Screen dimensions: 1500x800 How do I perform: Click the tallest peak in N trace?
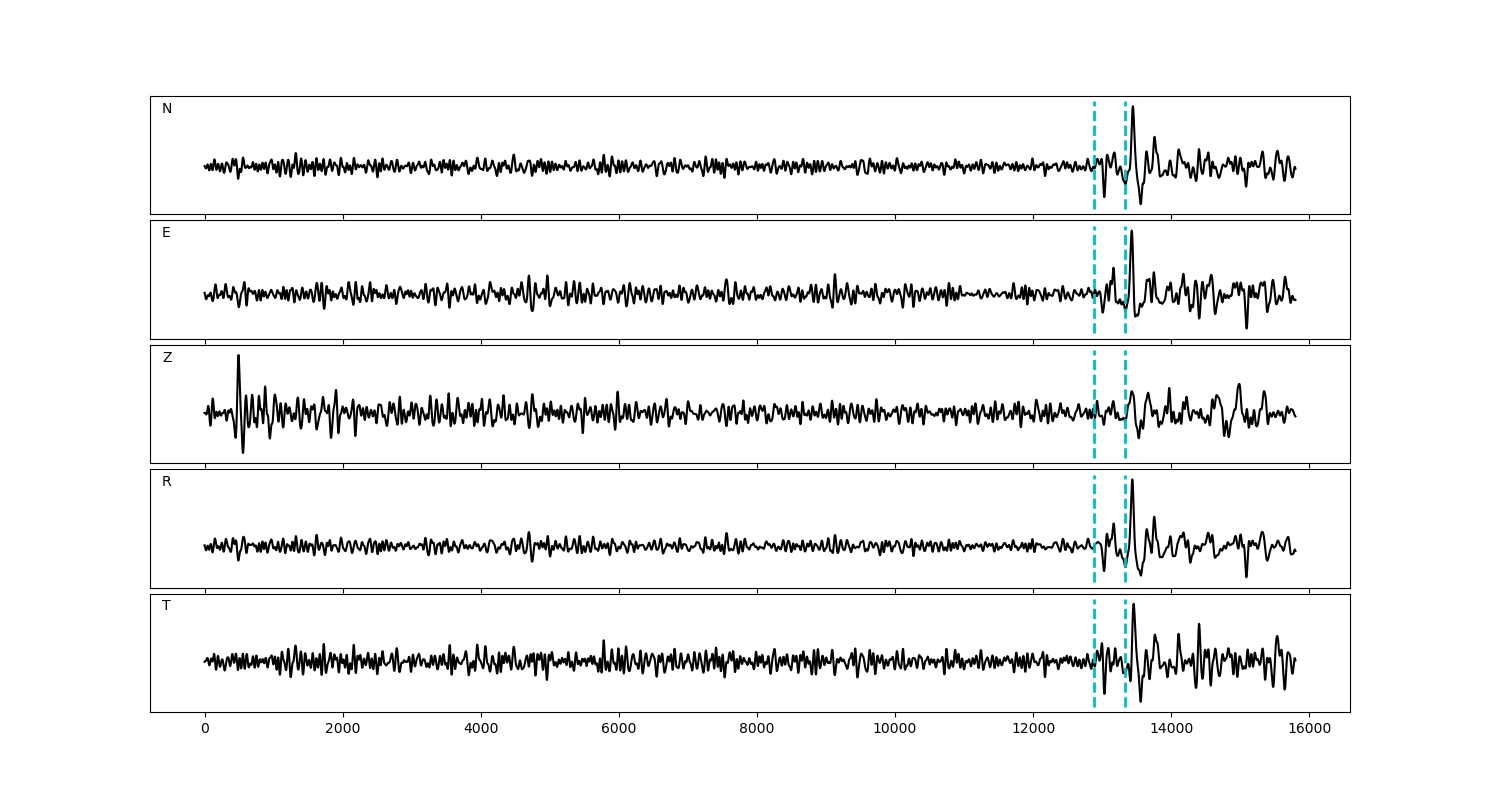[x=1133, y=108]
